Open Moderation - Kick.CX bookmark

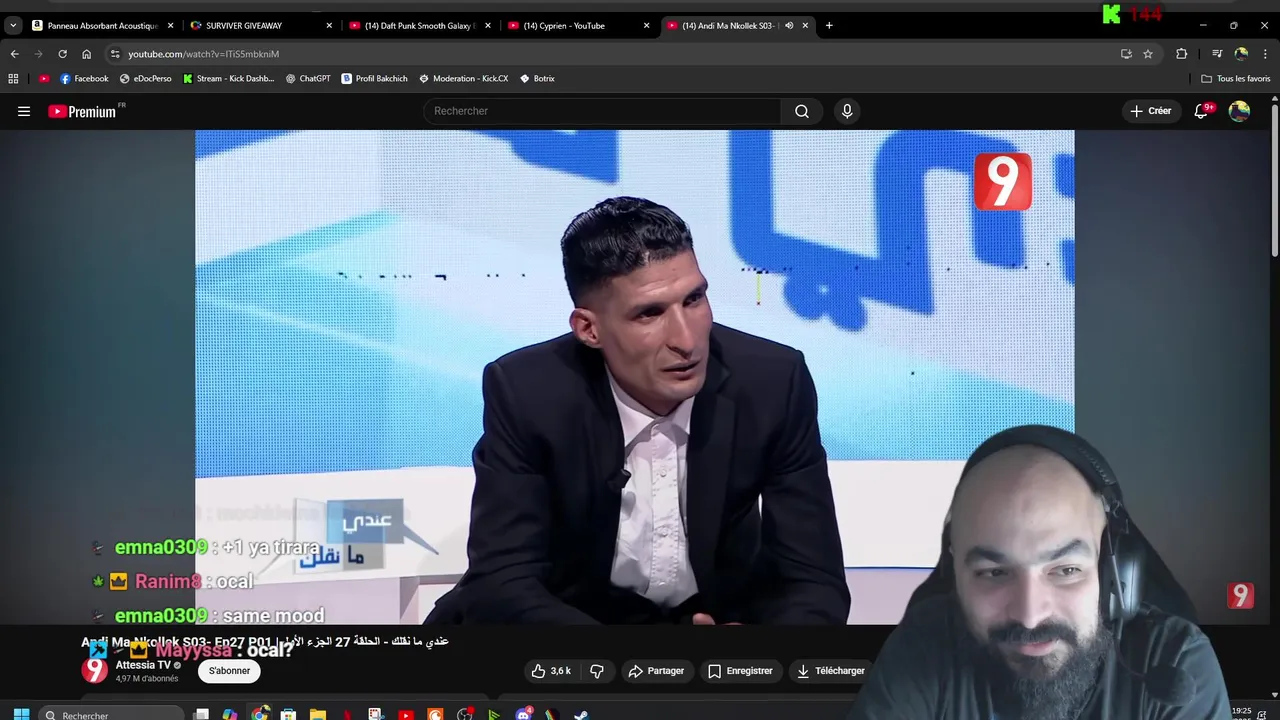point(463,78)
